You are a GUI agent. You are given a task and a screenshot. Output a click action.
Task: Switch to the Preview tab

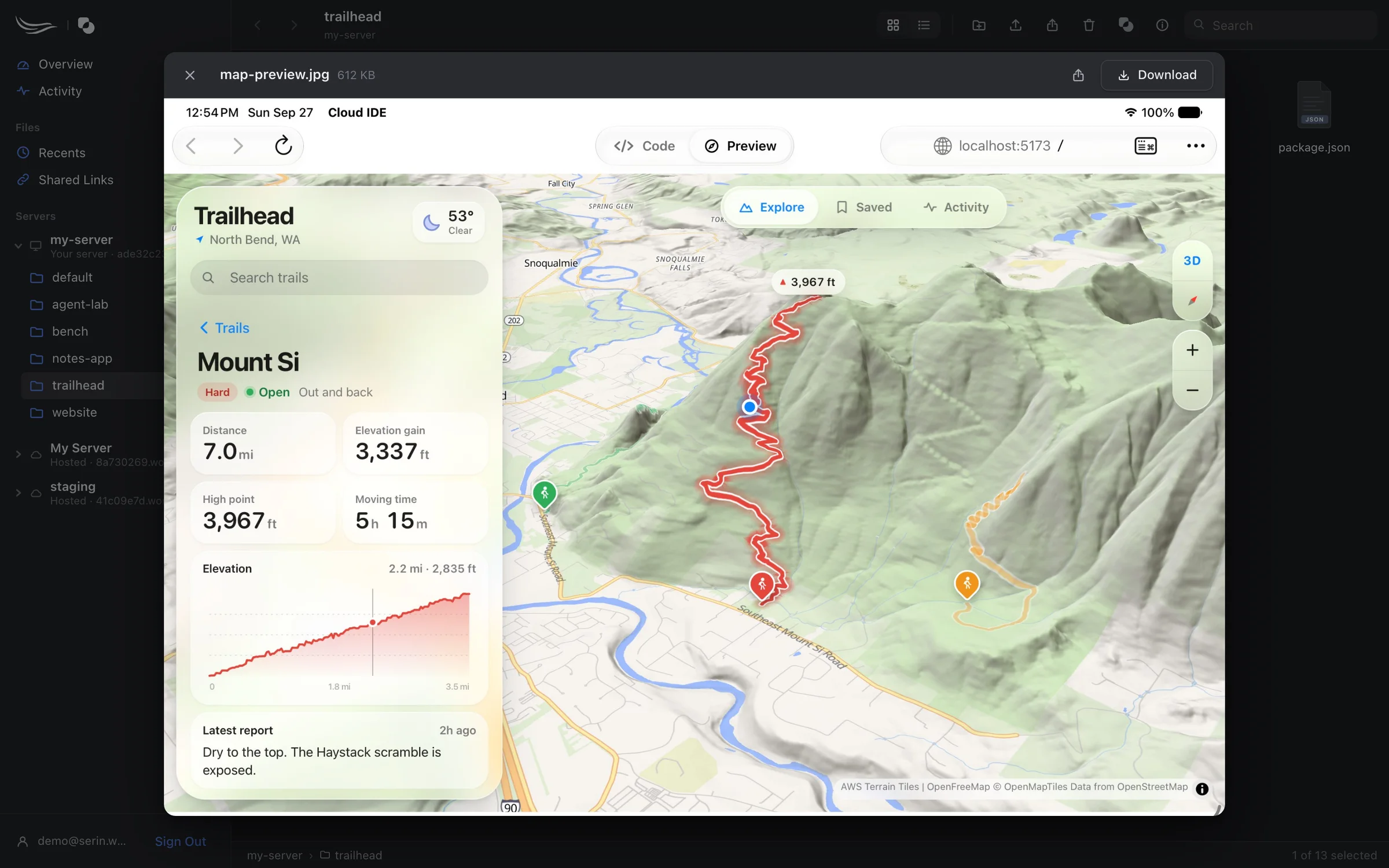[x=740, y=146]
